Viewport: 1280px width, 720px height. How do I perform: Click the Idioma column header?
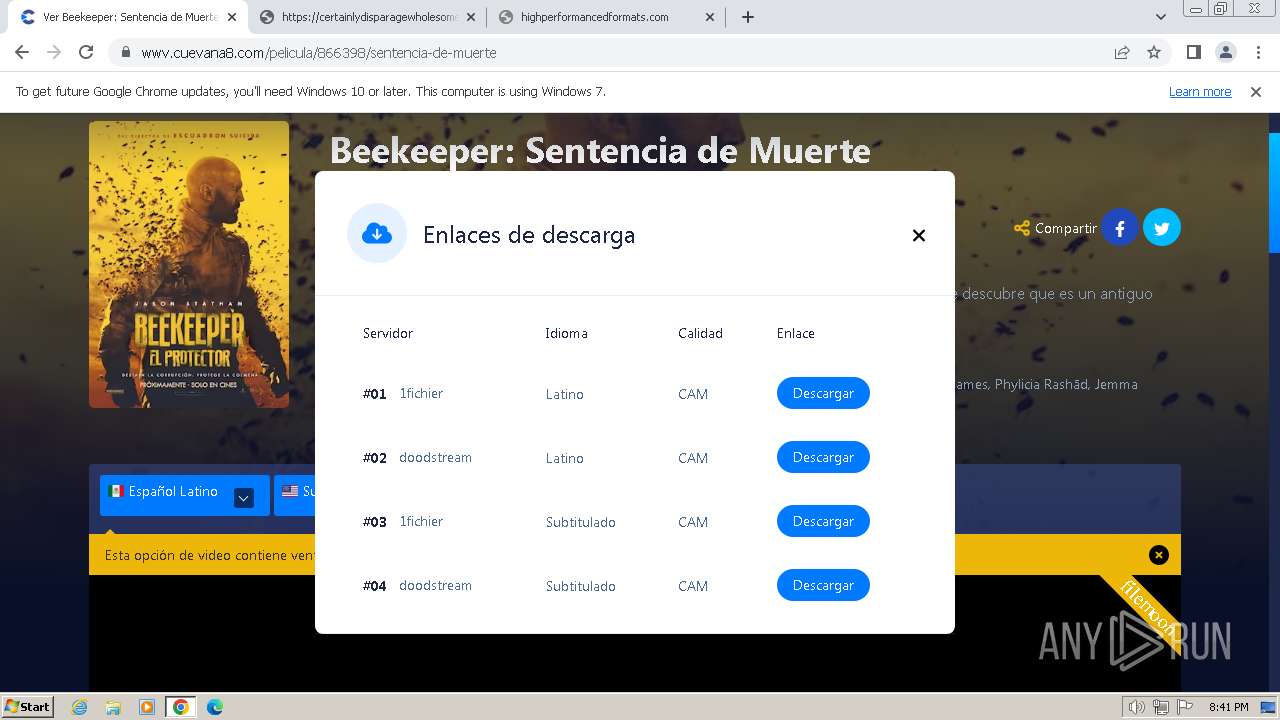566,333
